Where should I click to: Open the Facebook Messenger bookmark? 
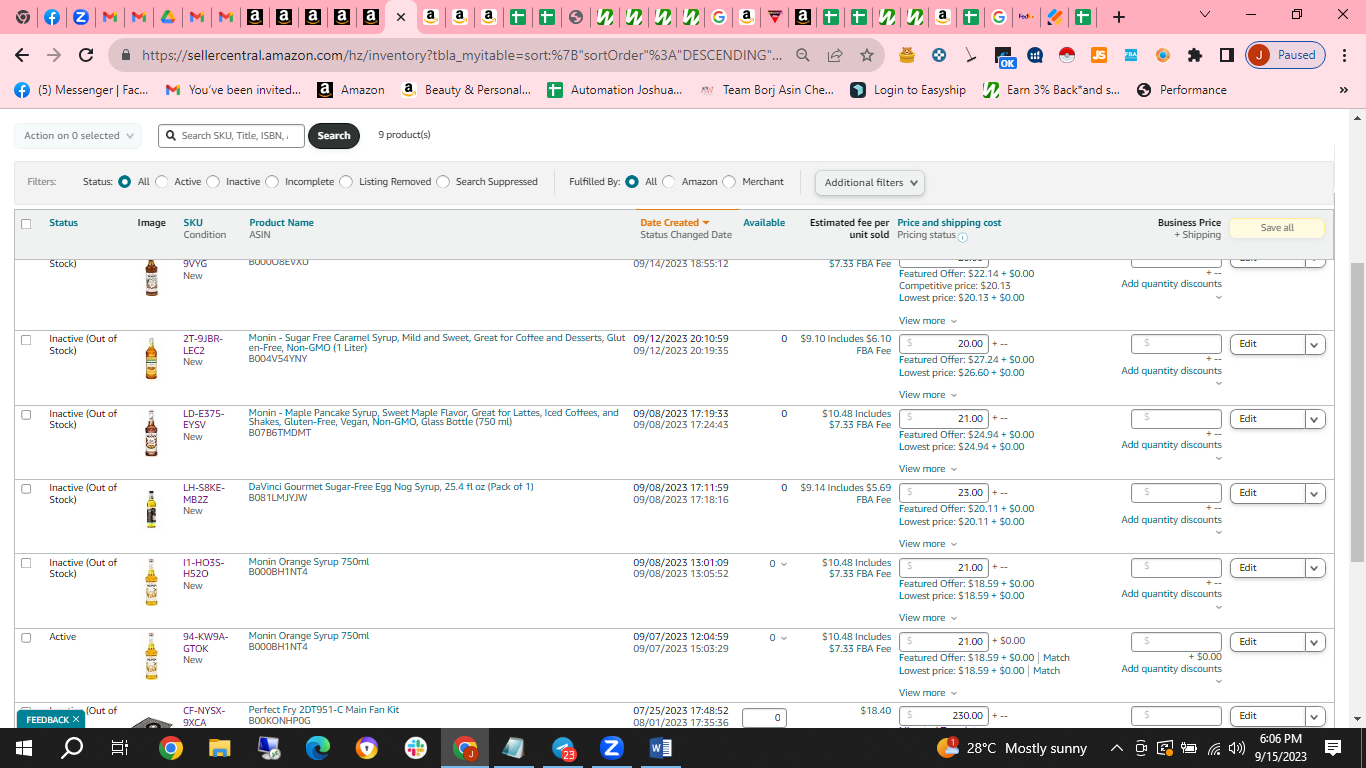80,90
